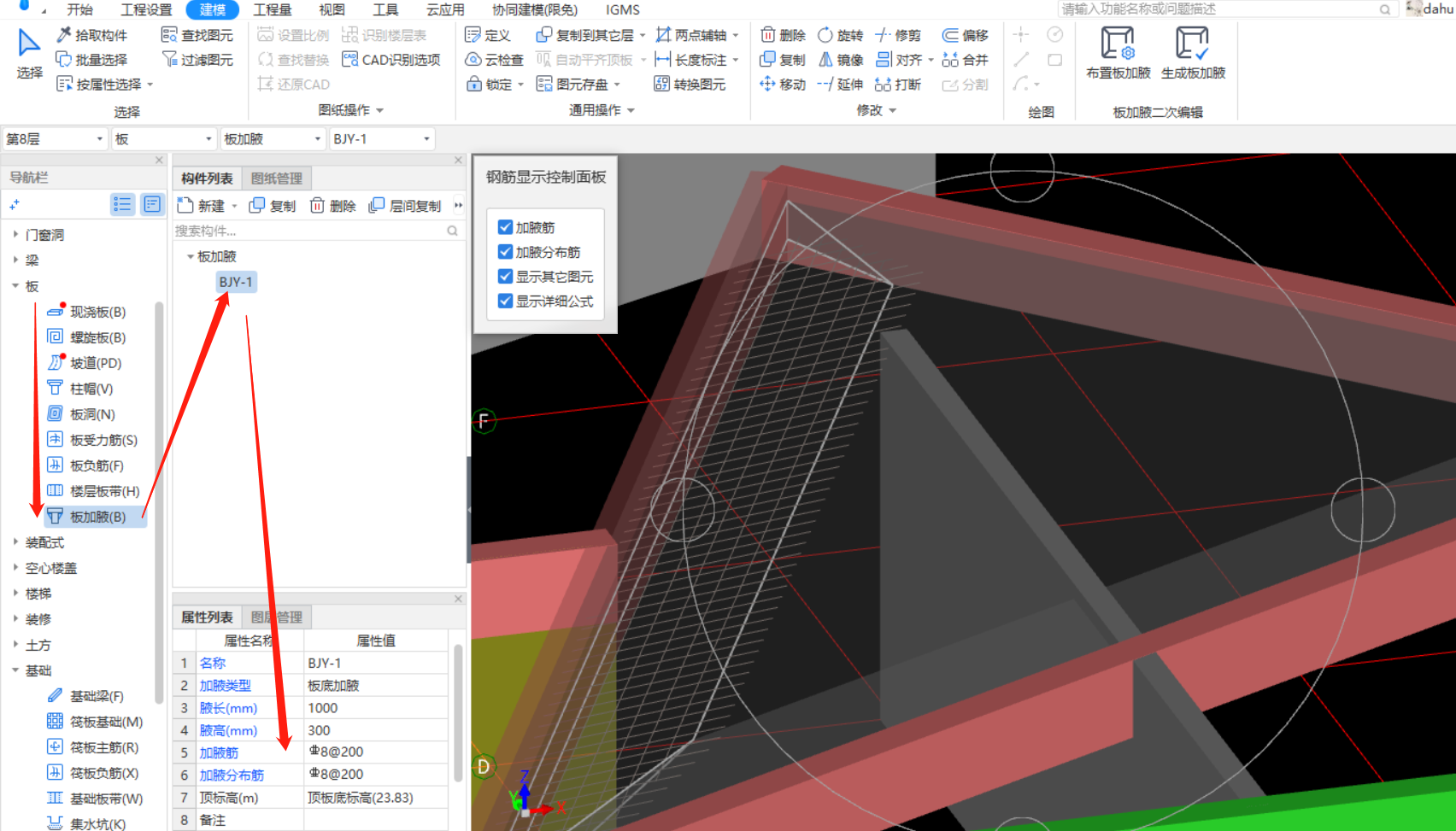Image resolution: width=1456 pixels, height=831 pixels.
Task: Click the 合并 merge tool
Action: tap(966, 60)
